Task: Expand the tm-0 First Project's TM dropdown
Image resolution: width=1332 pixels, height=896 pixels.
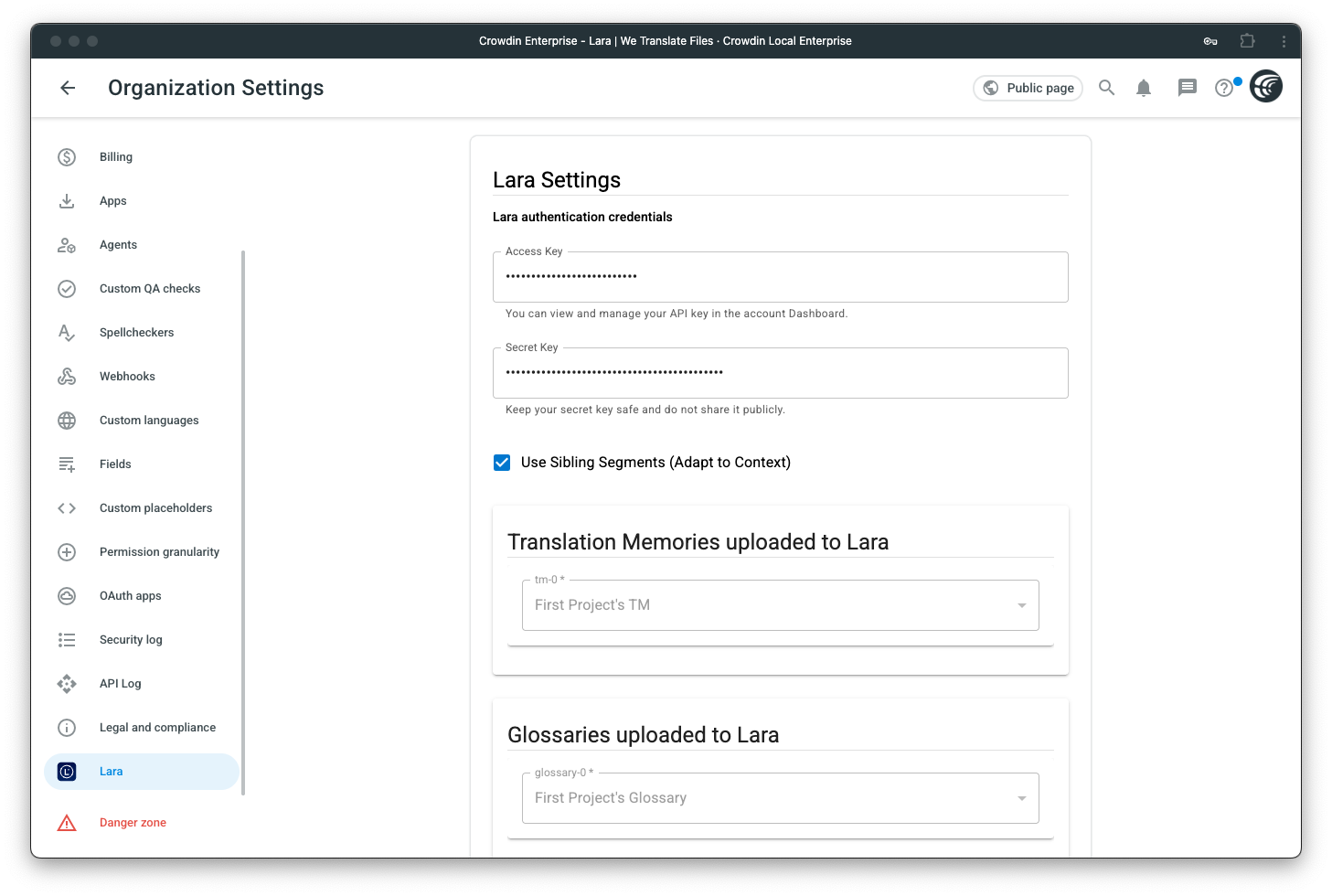Action: (x=780, y=605)
